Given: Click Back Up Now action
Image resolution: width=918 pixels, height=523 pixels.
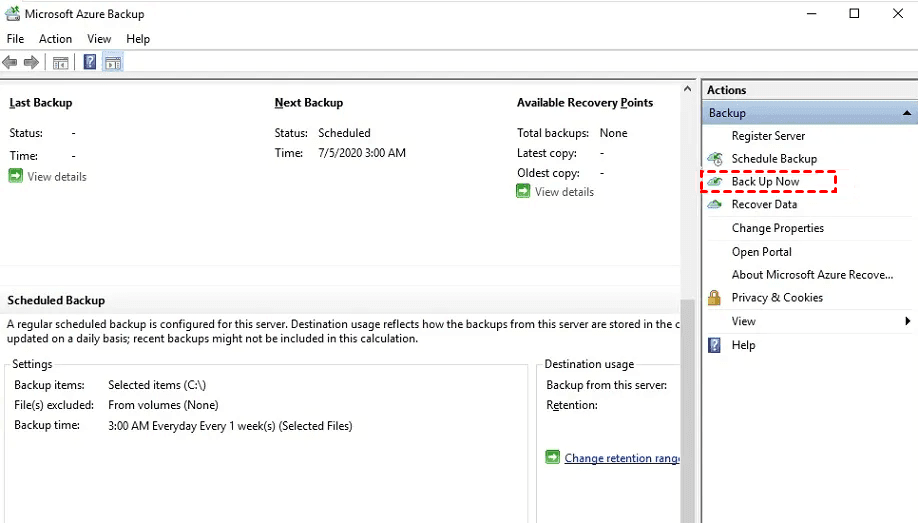Looking at the screenshot, I should [x=765, y=182].
